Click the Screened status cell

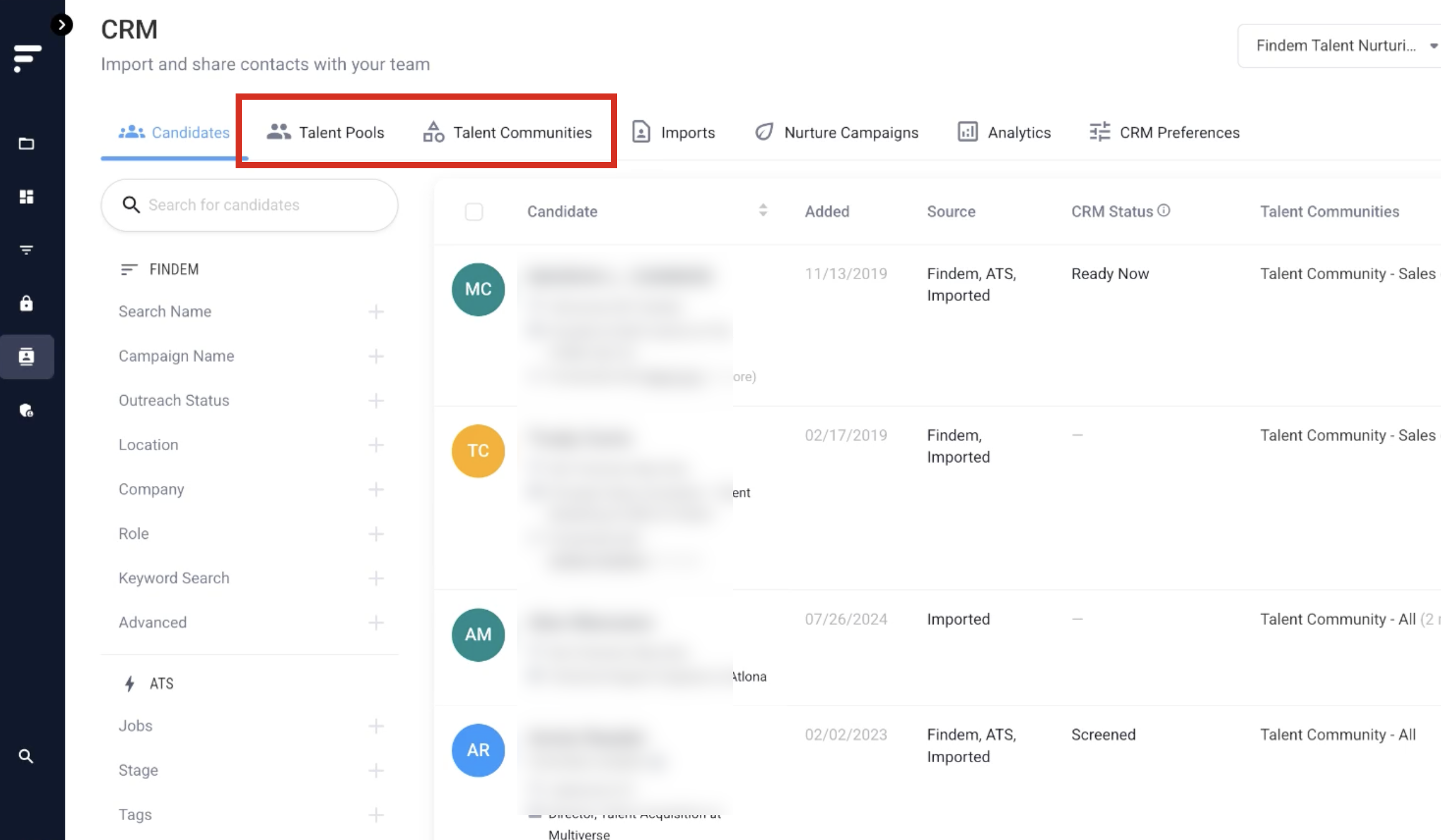[x=1103, y=735]
